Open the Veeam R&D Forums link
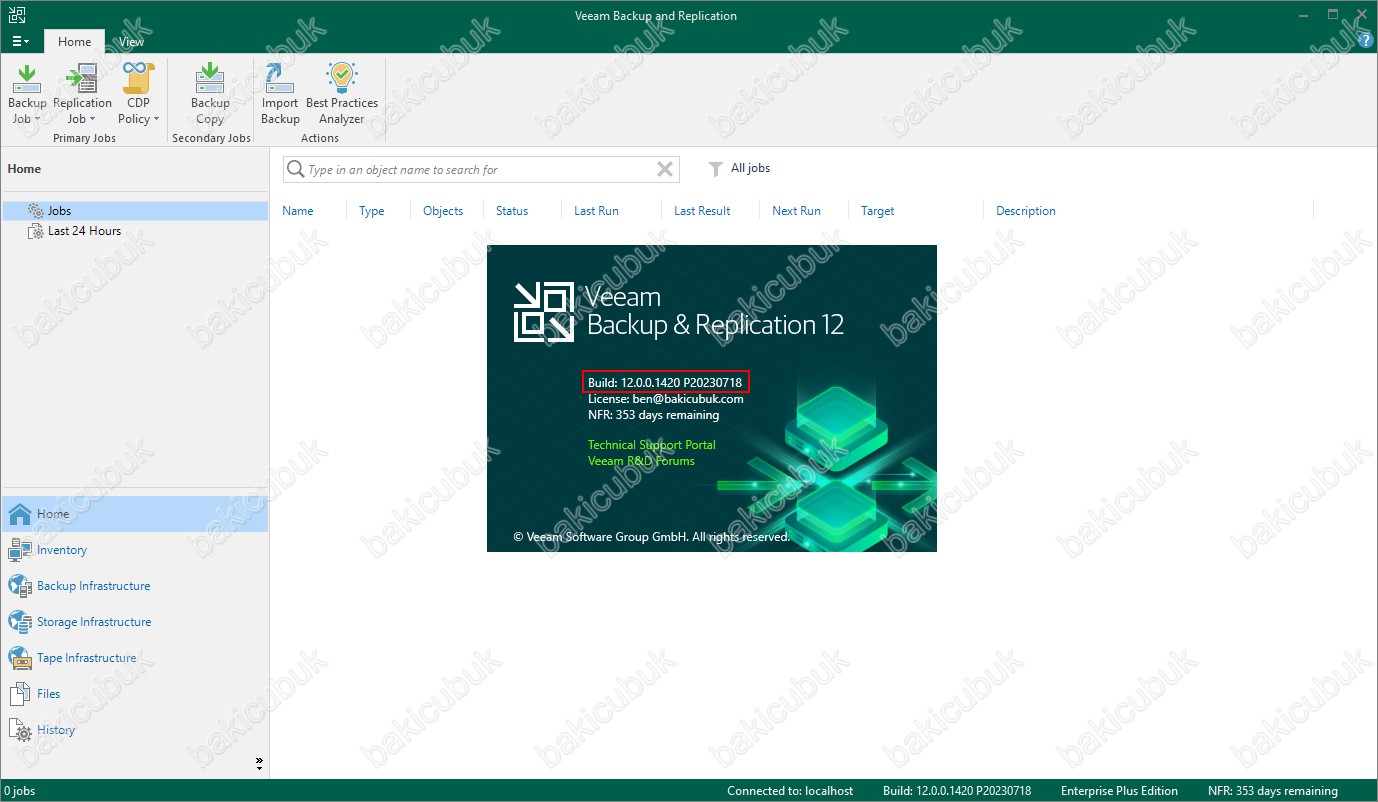1378x802 pixels. (x=641, y=461)
